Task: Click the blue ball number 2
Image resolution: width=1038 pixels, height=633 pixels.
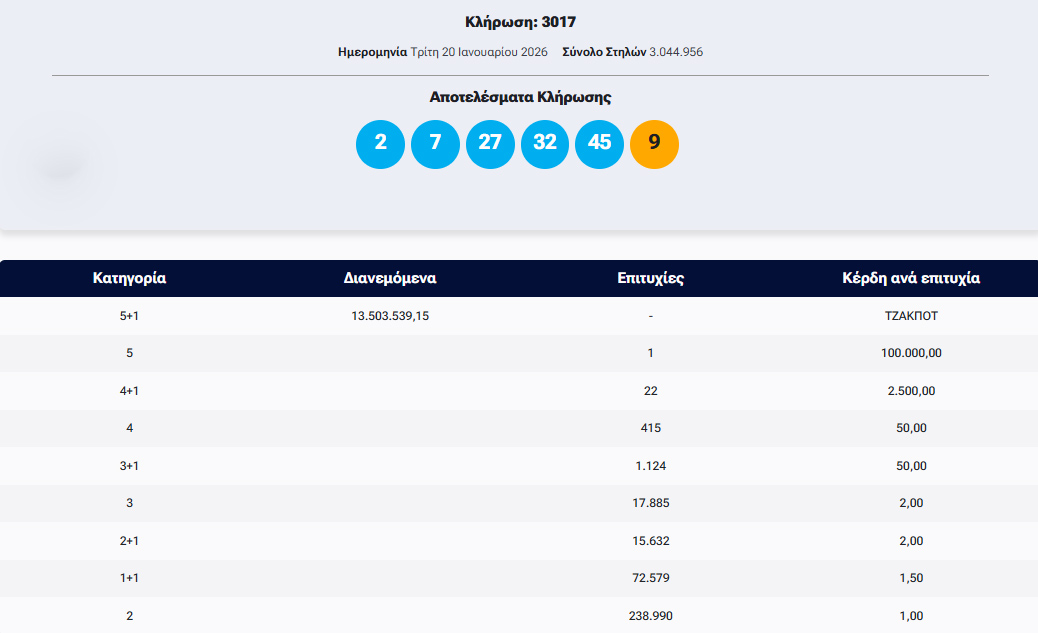Action: [380, 144]
